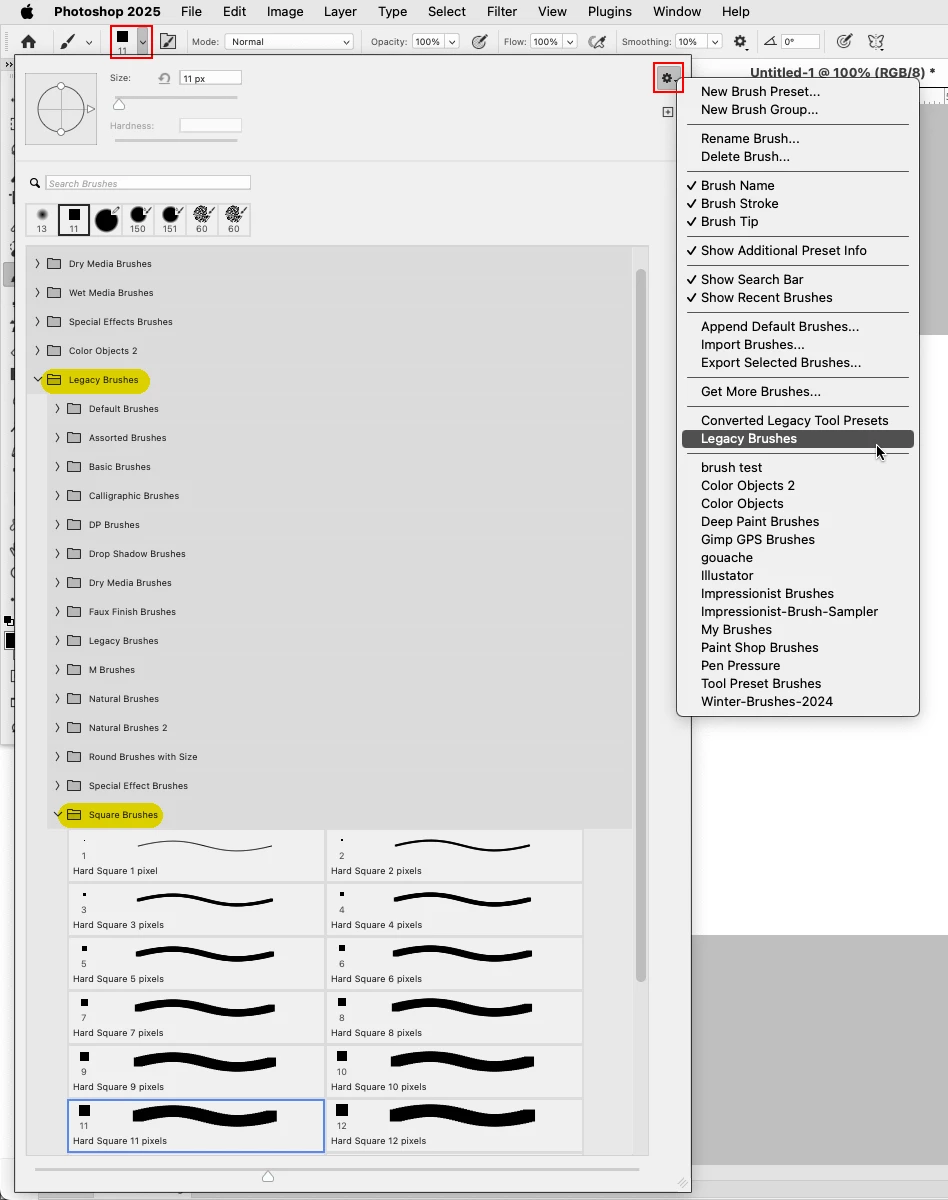Select Legacy Brushes in the menu
The width and height of the screenshot is (948, 1200).
coord(798,439)
